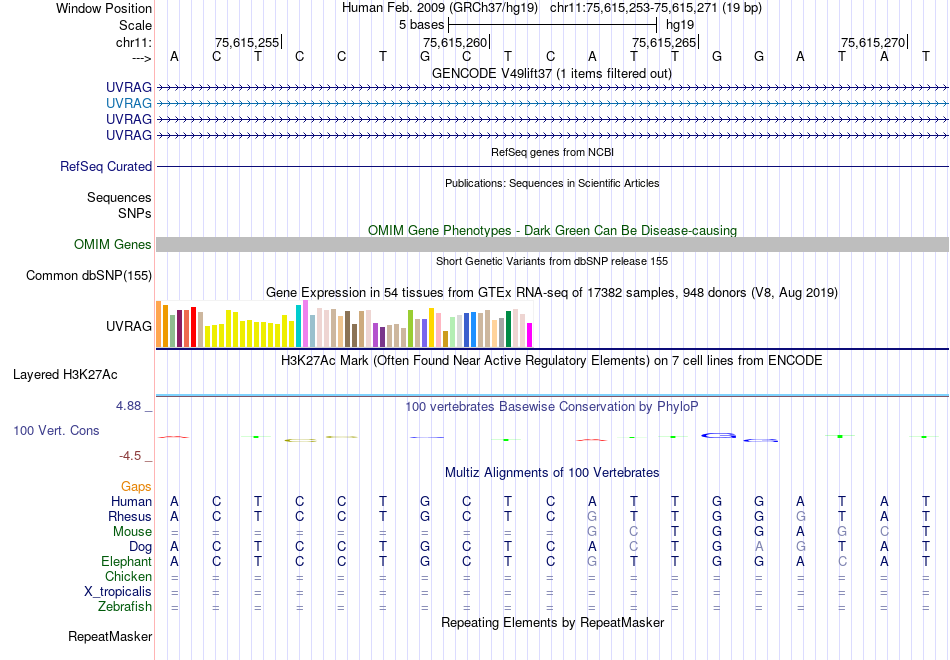Open the GENCODE V49lift37 track title
This screenshot has height=660, width=950.
click(x=552, y=73)
